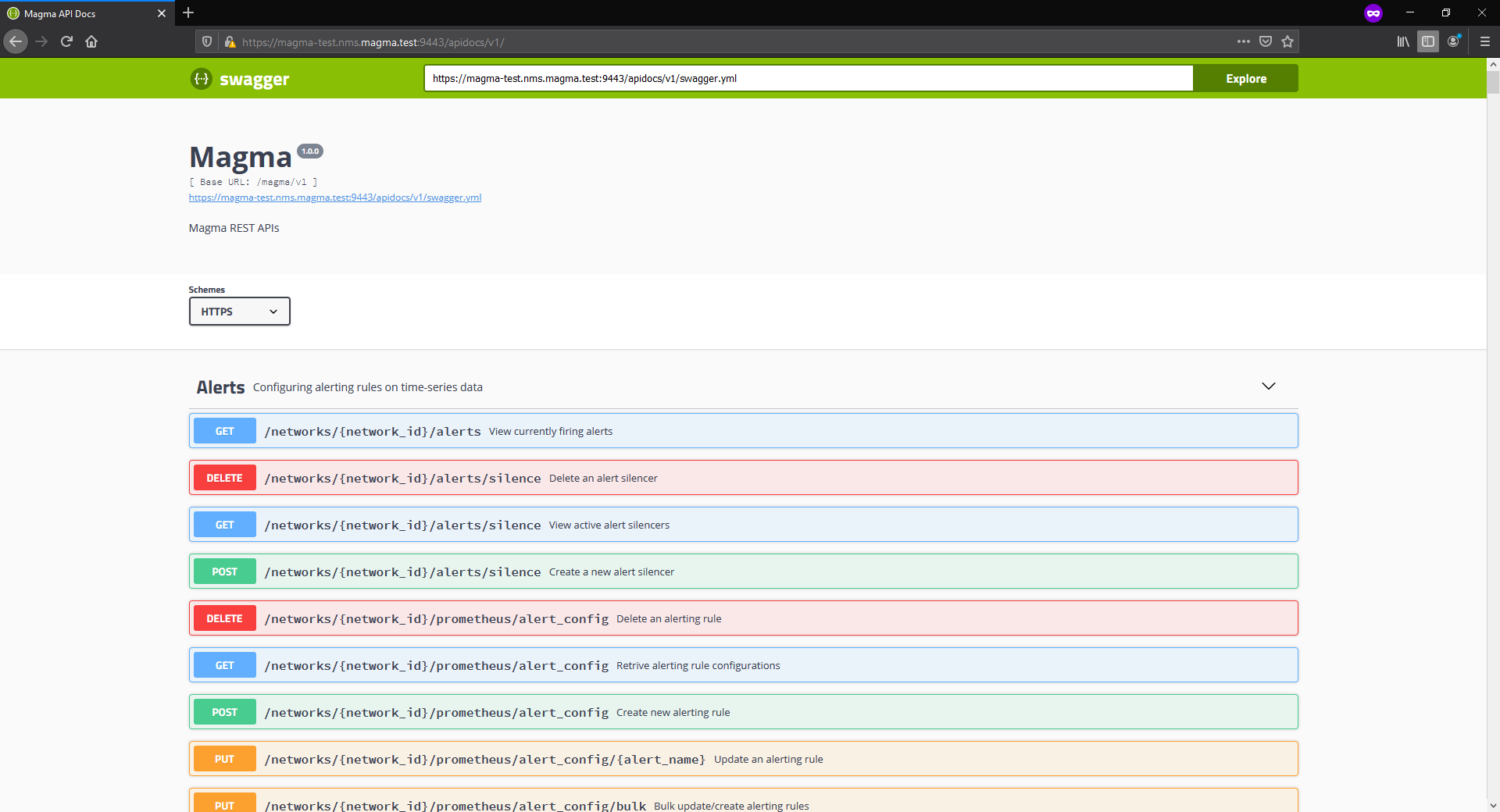Screen dimensions: 1500x812
Task: Reload the Magma API Docs page
Action: coord(66,41)
